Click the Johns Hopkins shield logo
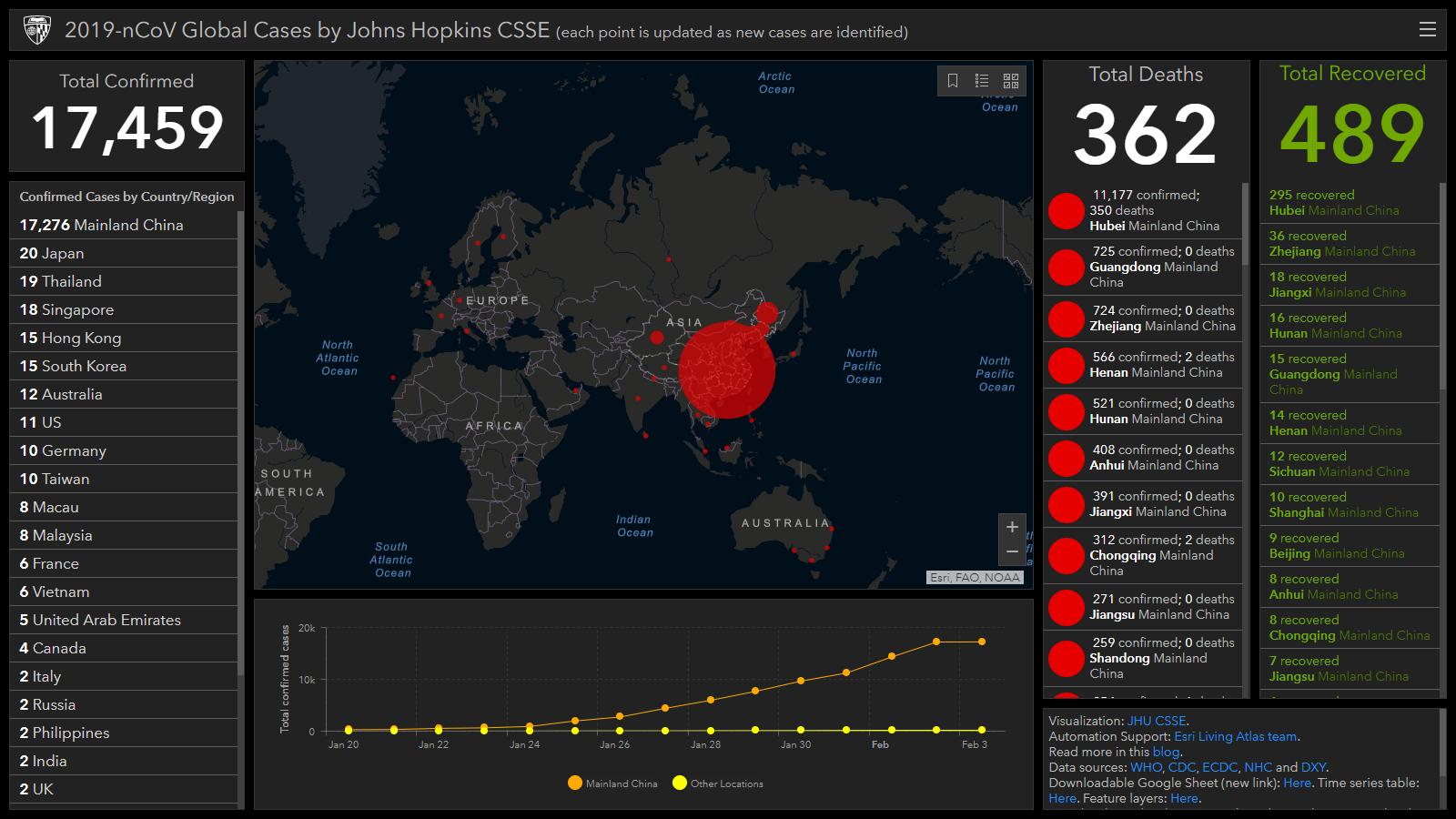The width and height of the screenshot is (1456, 819). coord(37,30)
